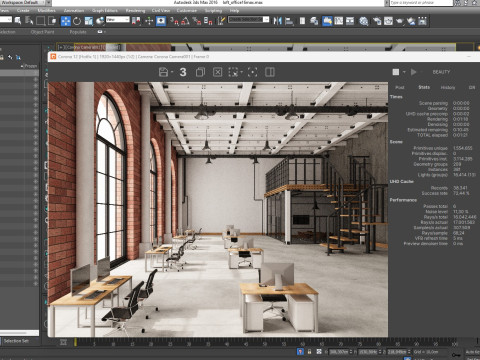Switch to the Populate ribbon tab
480x360 pixels.
coord(78,32)
